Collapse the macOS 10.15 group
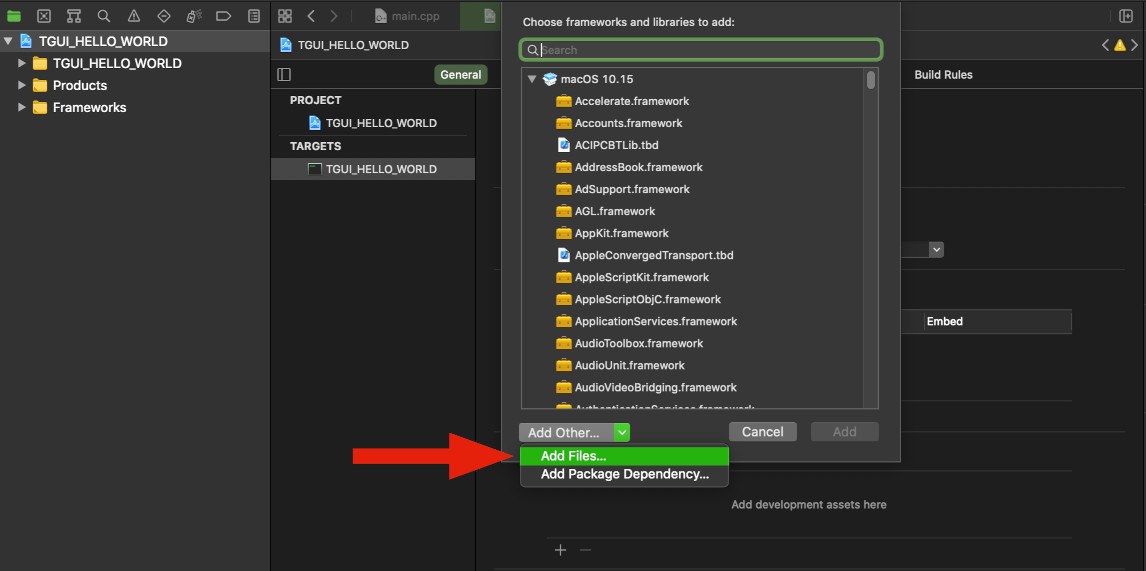 [532, 79]
